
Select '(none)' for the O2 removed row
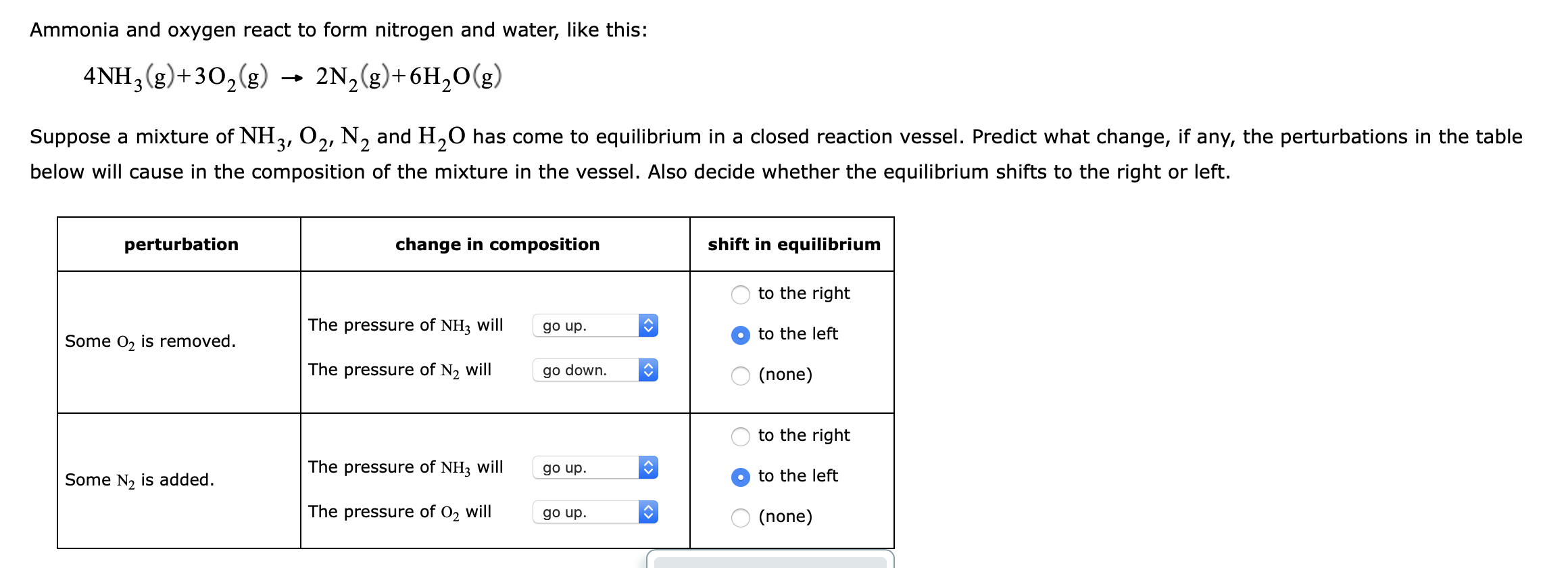tap(741, 375)
